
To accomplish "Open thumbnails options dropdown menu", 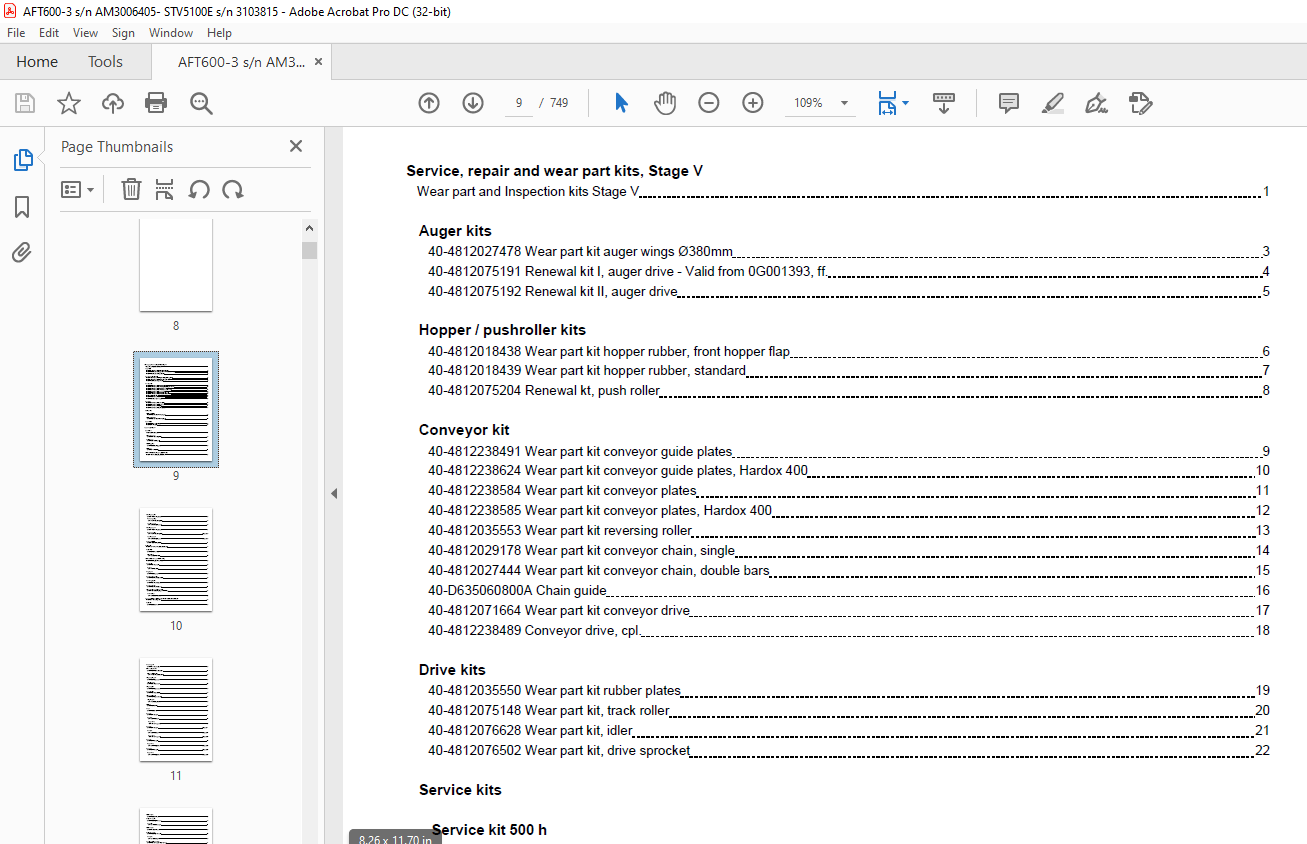I will click(77, 189).
